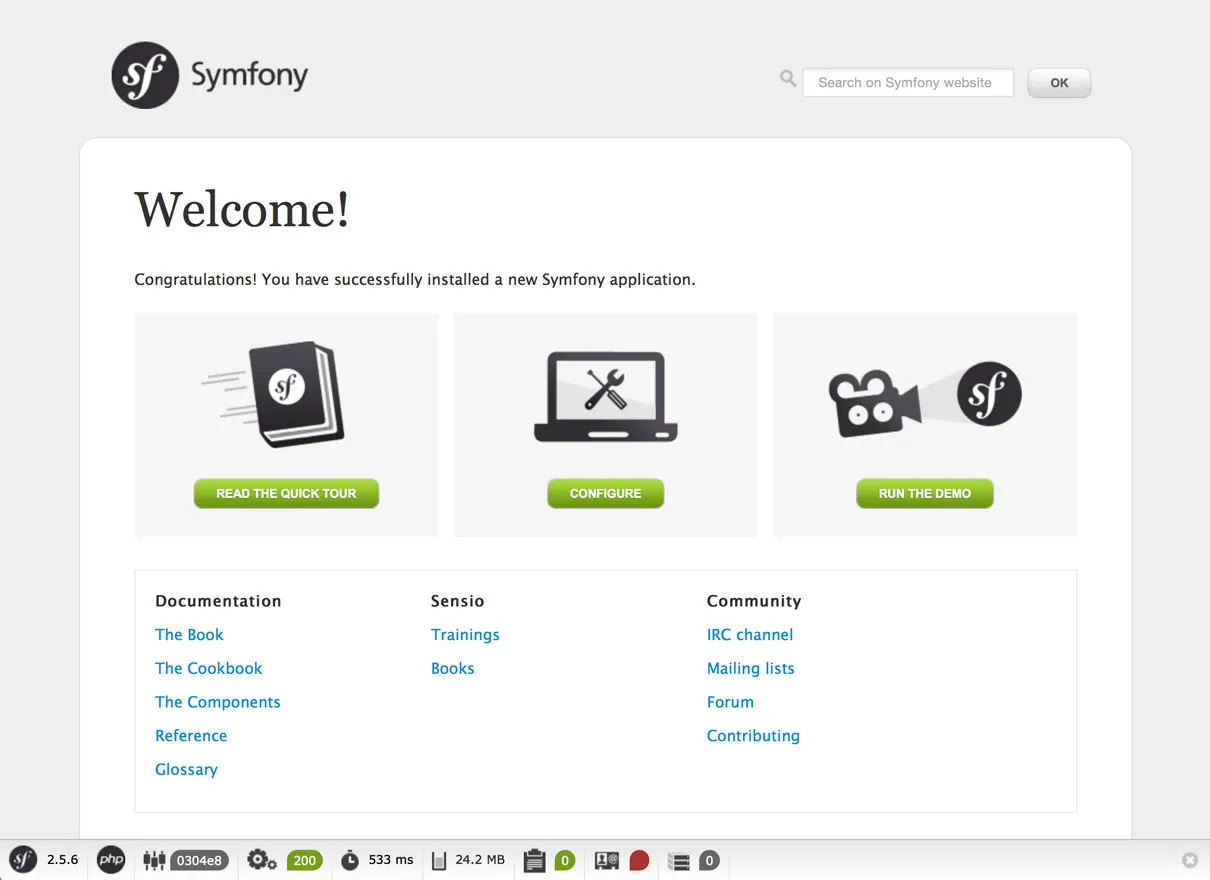1210x880 pixels.
Task: Click the green 200 status badge
Action: 305,861
